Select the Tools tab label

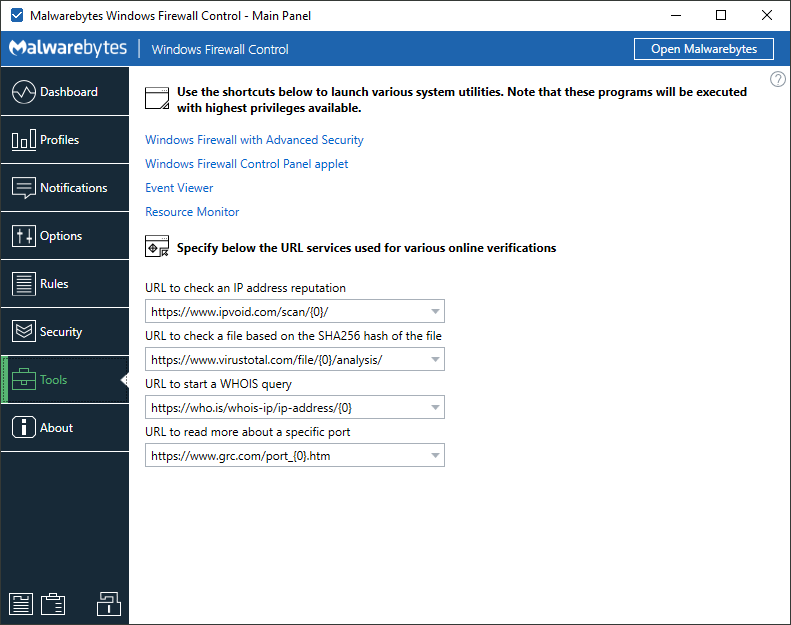coord(53,380)
